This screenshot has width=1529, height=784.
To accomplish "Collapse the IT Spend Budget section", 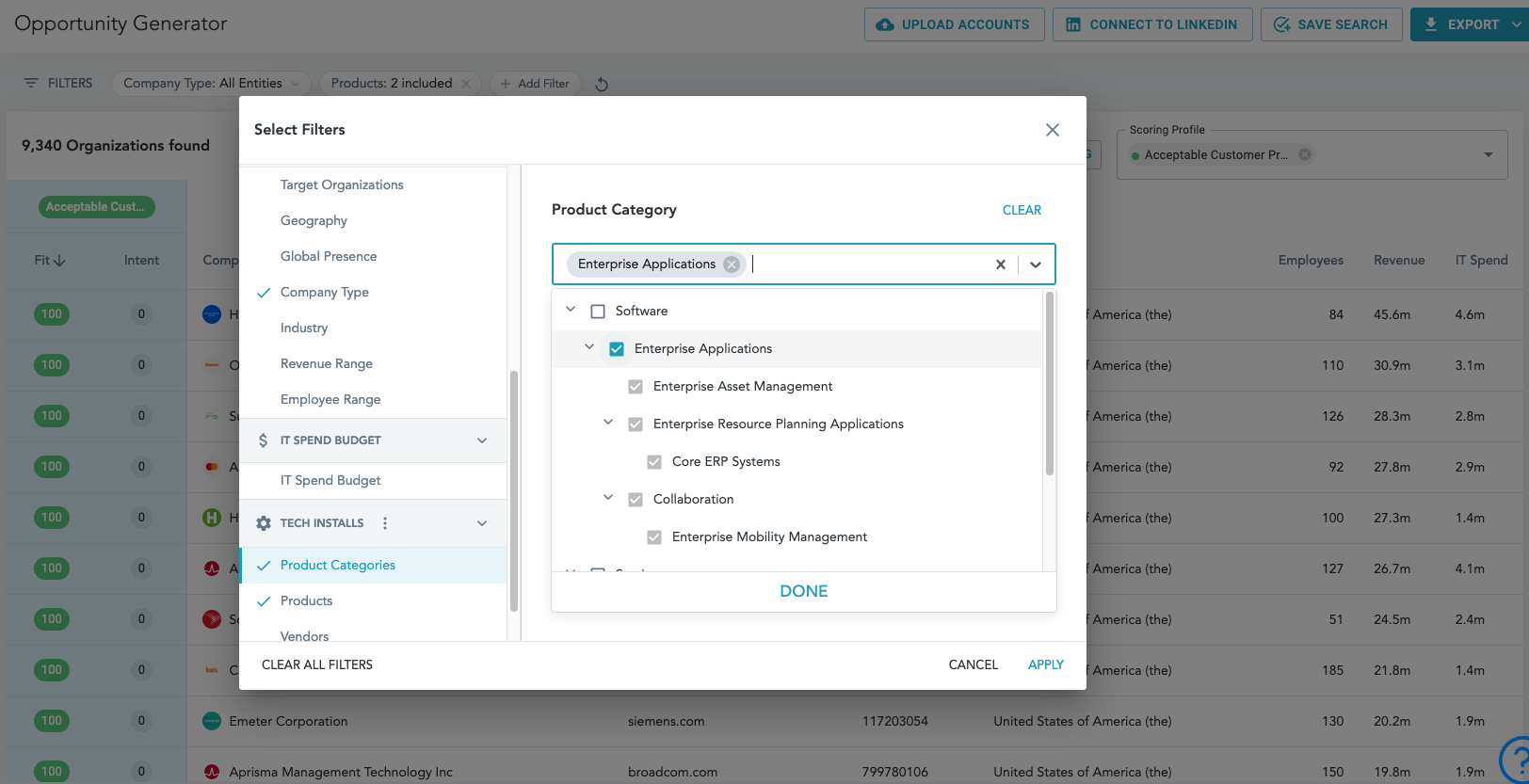I will pyautogui.click(x=482, y=440).
